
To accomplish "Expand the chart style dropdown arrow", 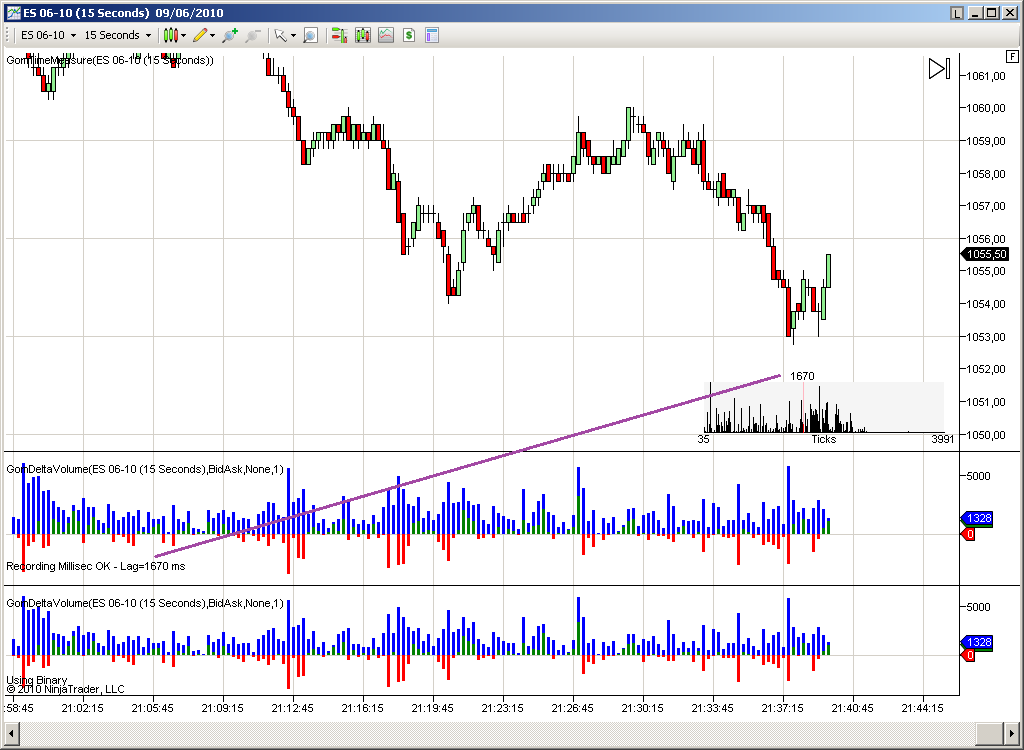I will [x=184, y=35].
